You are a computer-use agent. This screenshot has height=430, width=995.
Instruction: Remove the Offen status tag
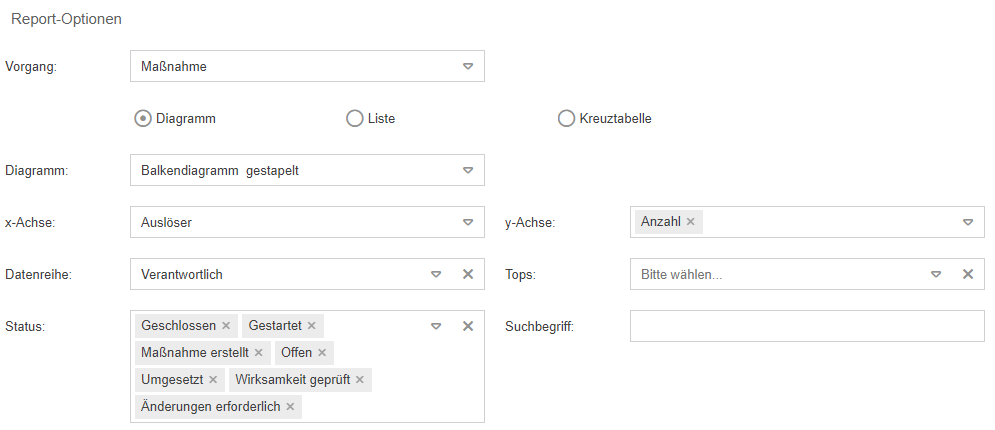(x=321, y=353)
